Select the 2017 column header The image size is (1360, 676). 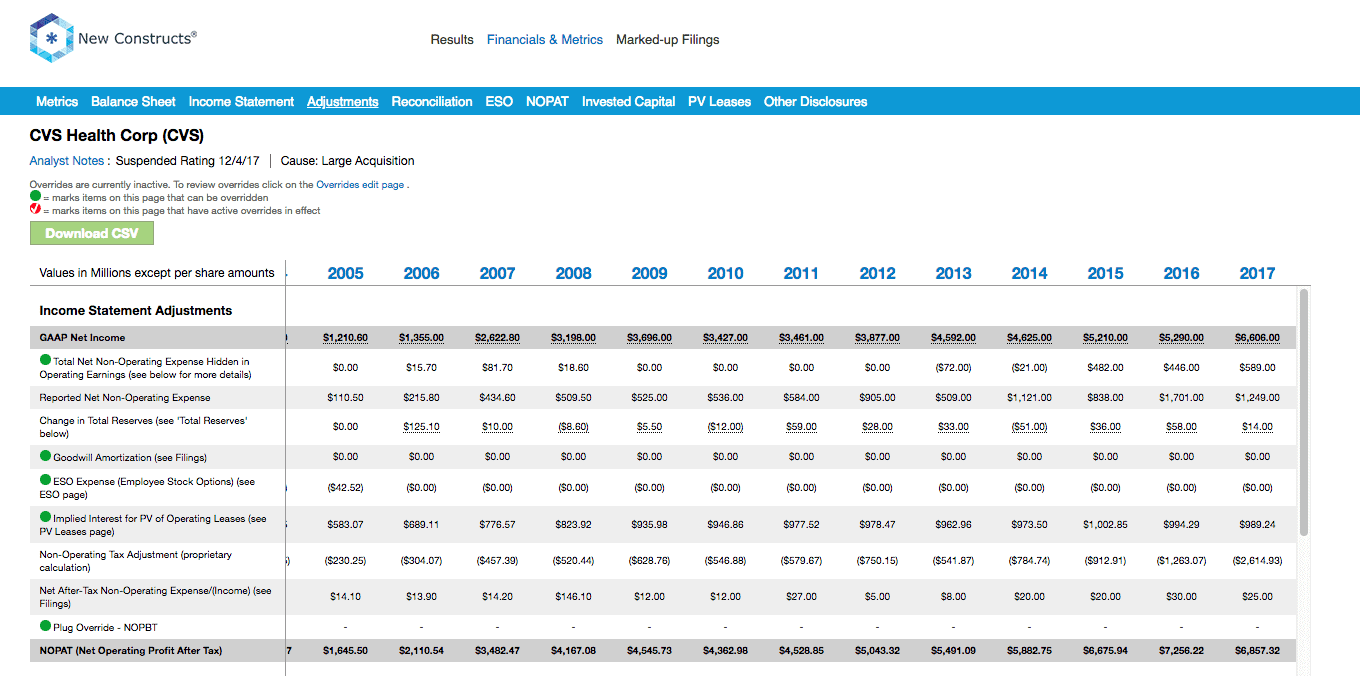tap(1258, 273)
